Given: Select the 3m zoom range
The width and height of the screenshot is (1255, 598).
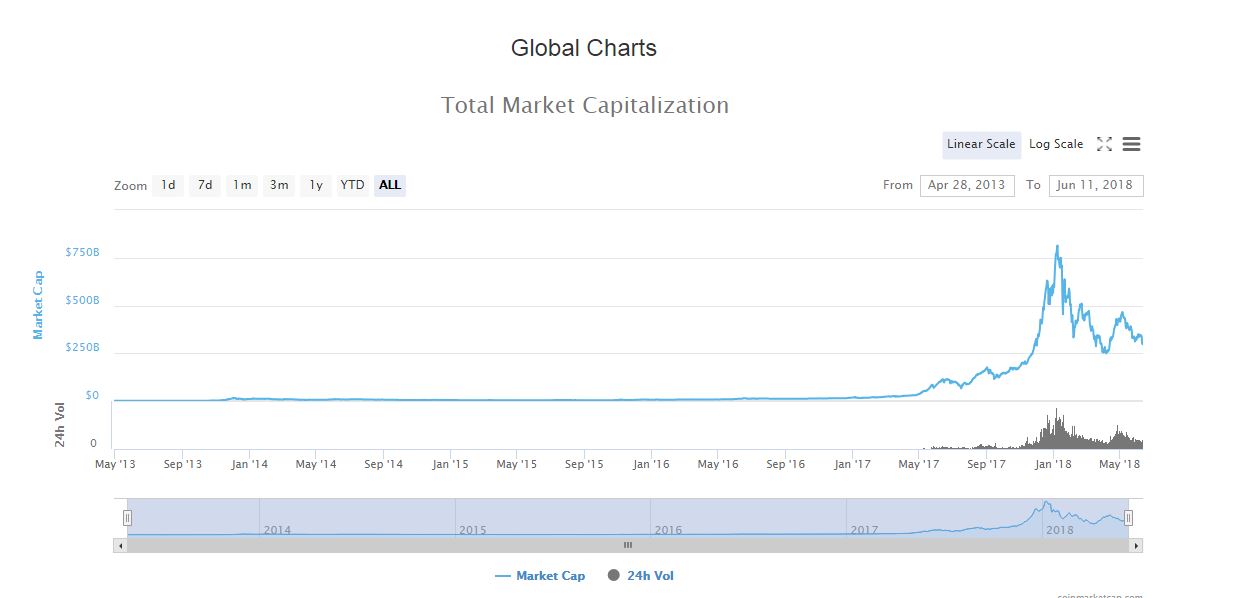Looking at the screenshot, I should click(x=279, y=185).
